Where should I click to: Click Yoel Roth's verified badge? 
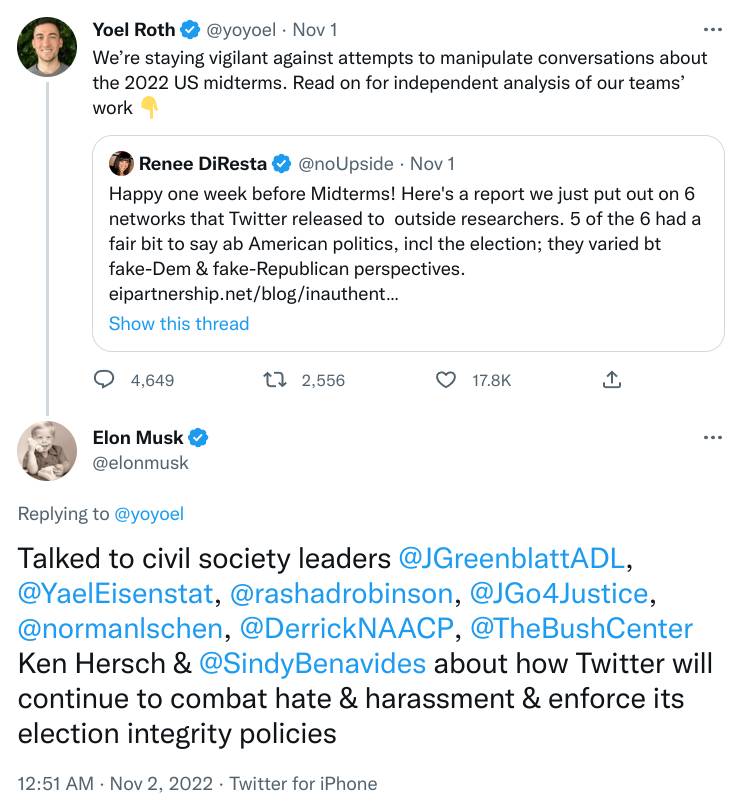pyautogui.click(x=191, y=30)
